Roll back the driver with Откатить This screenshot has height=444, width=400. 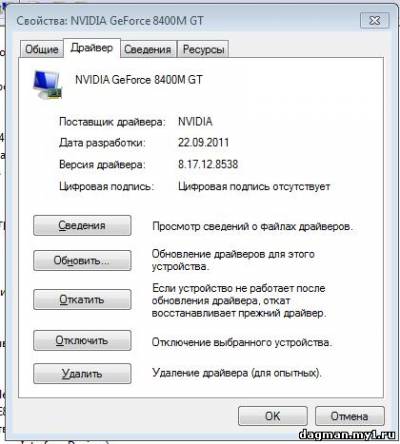coord(82,299)
